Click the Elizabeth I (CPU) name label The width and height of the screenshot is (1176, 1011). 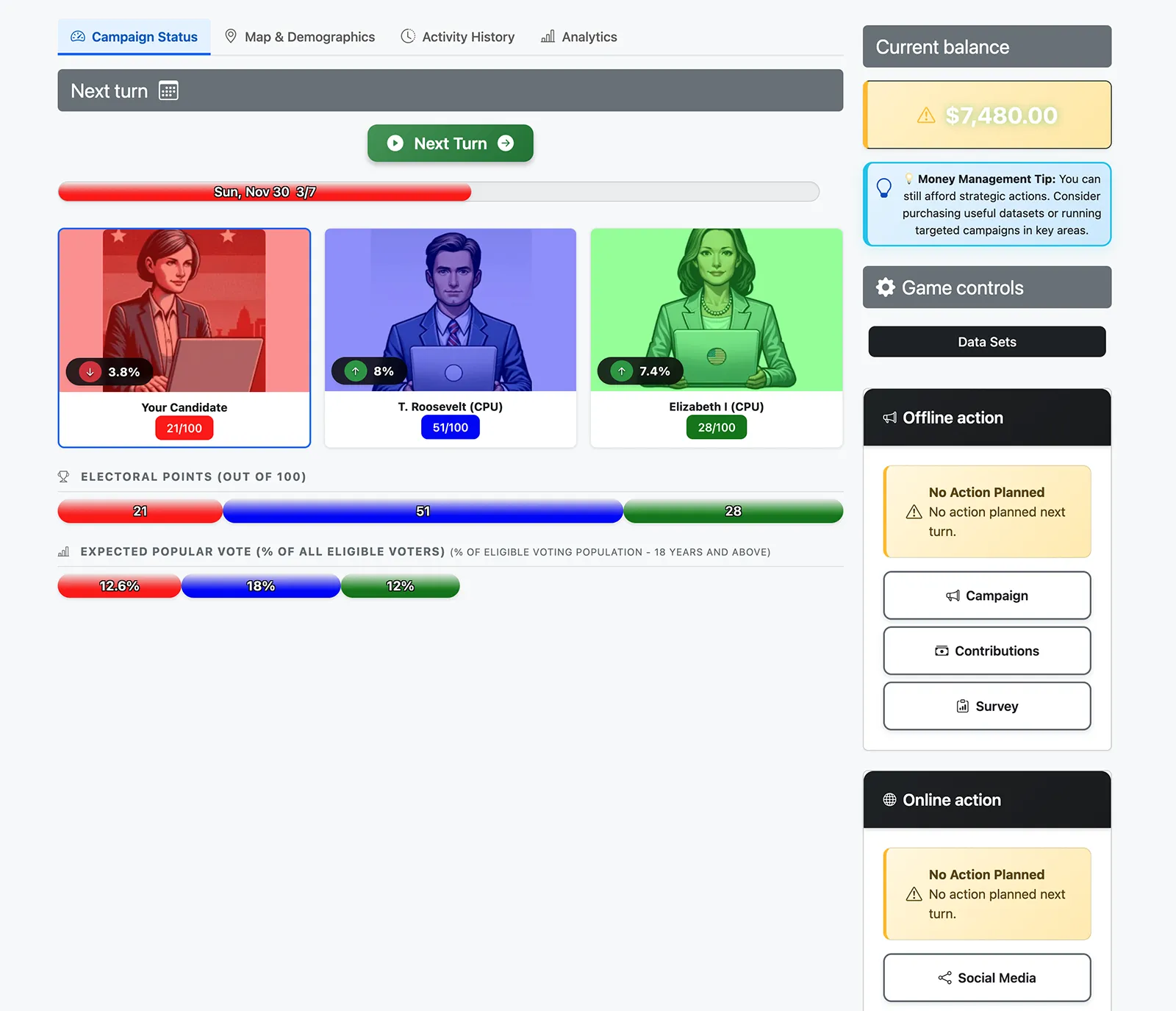pos(717,407)
